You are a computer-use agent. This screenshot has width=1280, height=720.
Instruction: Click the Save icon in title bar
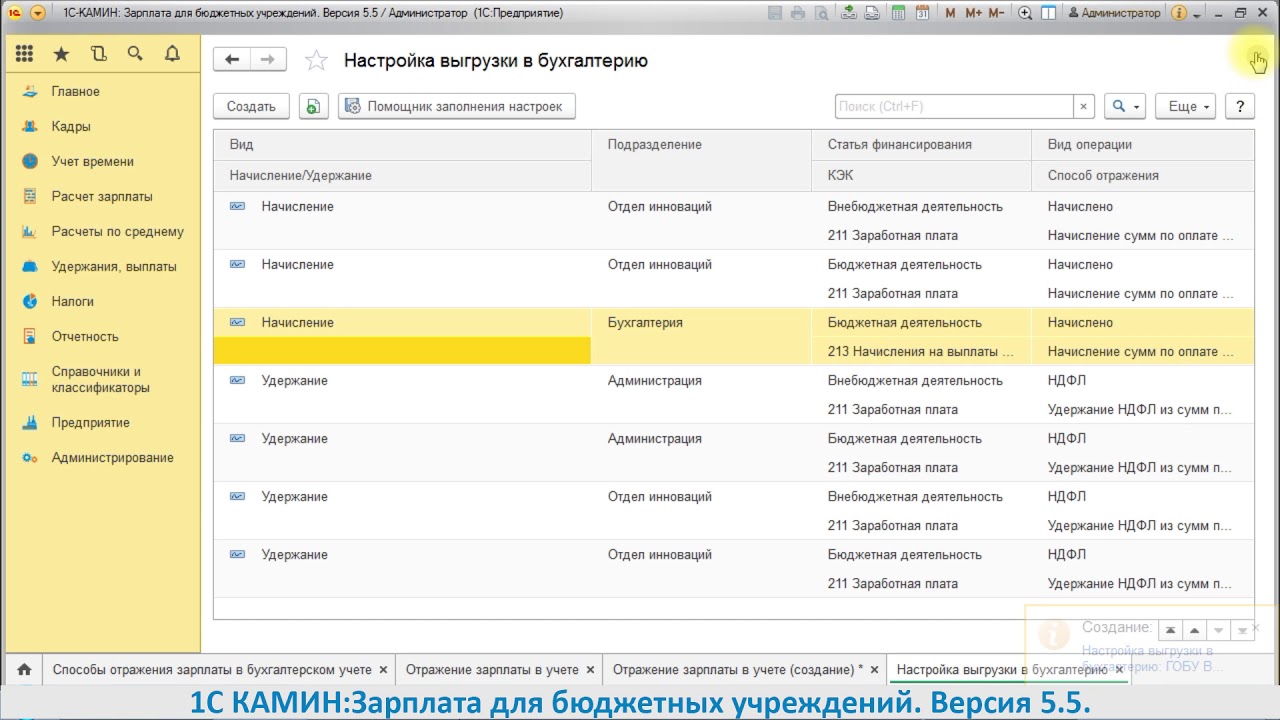pyautogui.click(x=776, y=13)
